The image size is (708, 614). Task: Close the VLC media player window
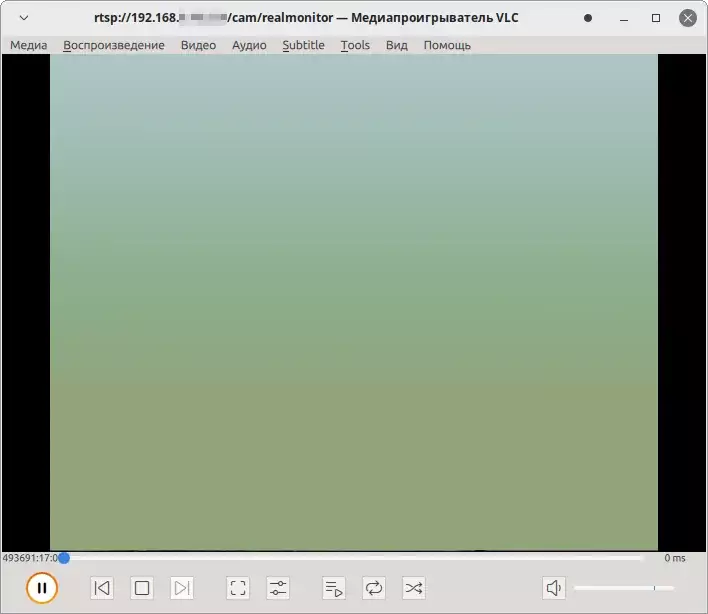tap(688, 18)
